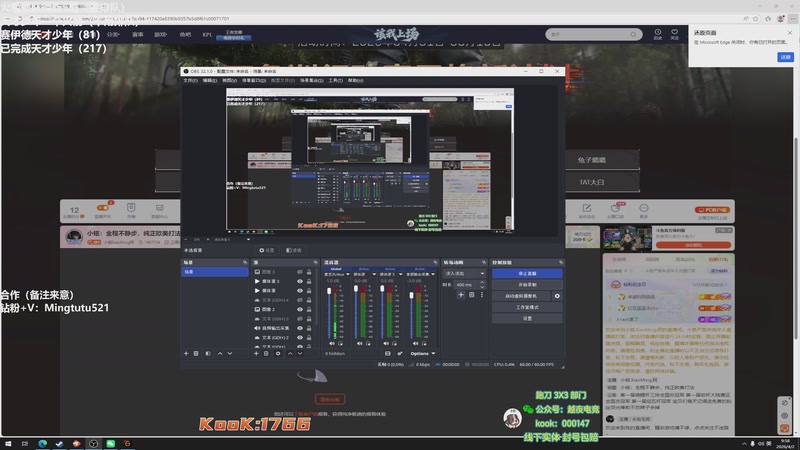
Task: Open mixer layout icon beside Options
Action: (388, 353)
